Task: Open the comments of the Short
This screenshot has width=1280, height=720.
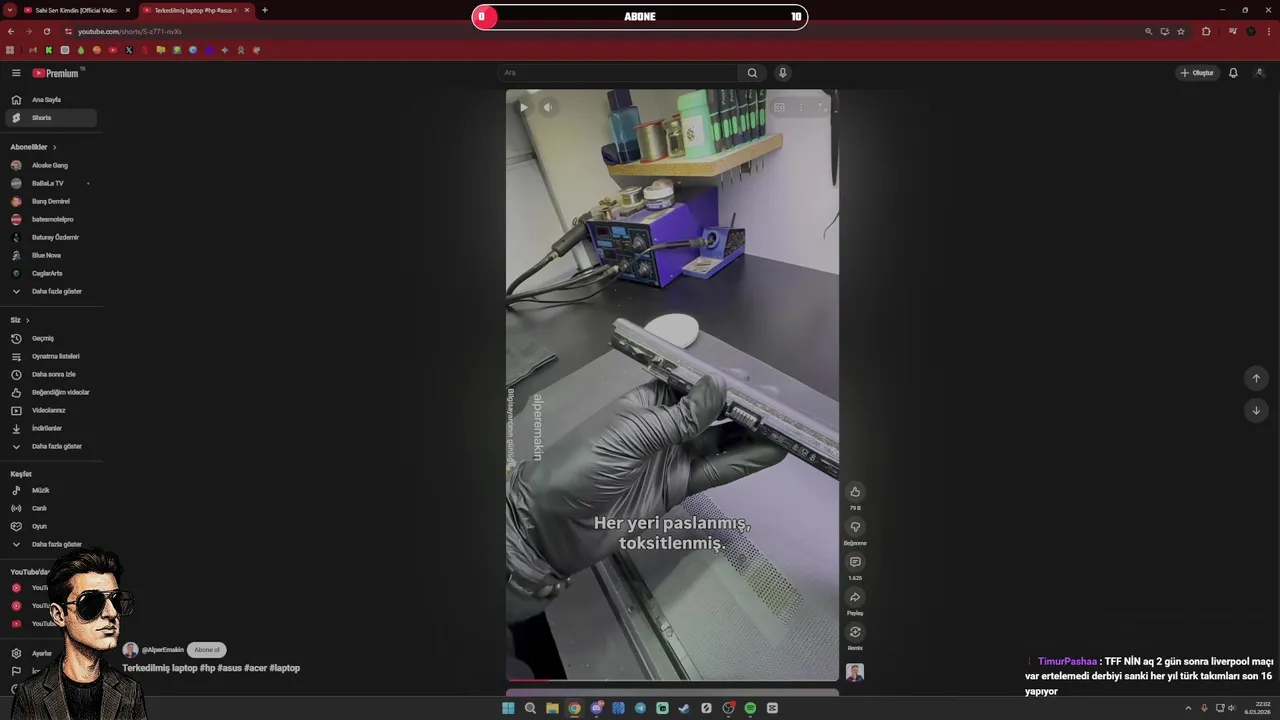Action: pos(855,562)
